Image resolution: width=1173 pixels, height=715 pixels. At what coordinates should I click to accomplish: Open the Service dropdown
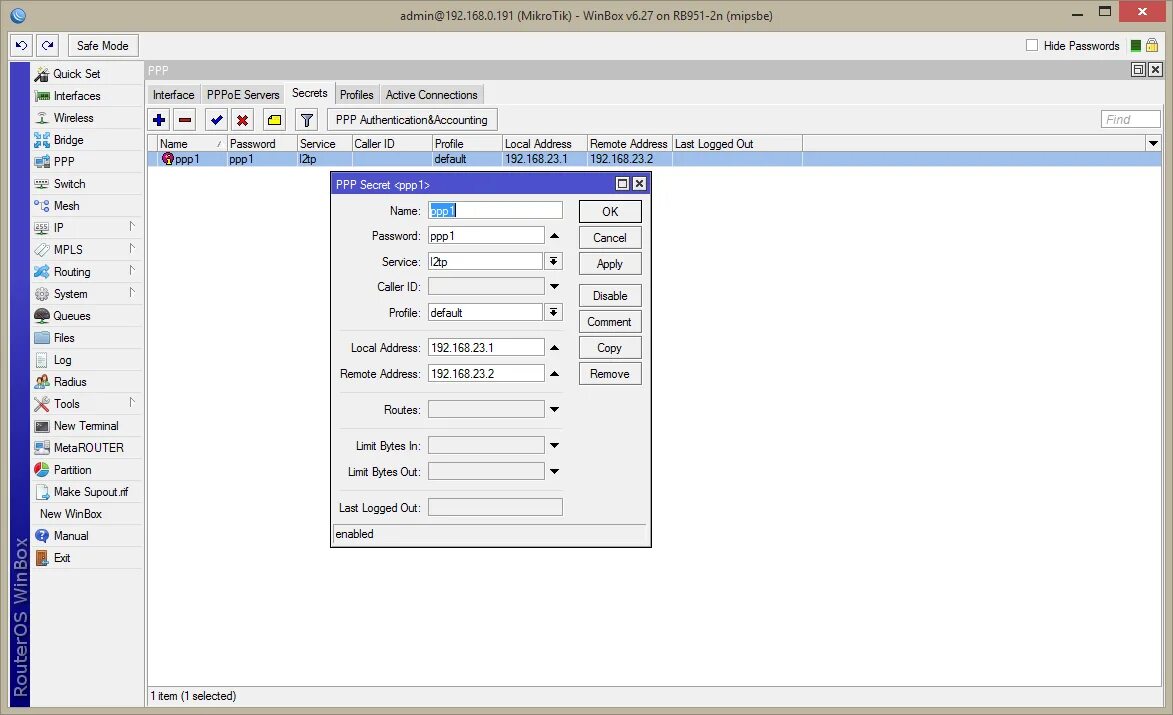click(554, 261)
